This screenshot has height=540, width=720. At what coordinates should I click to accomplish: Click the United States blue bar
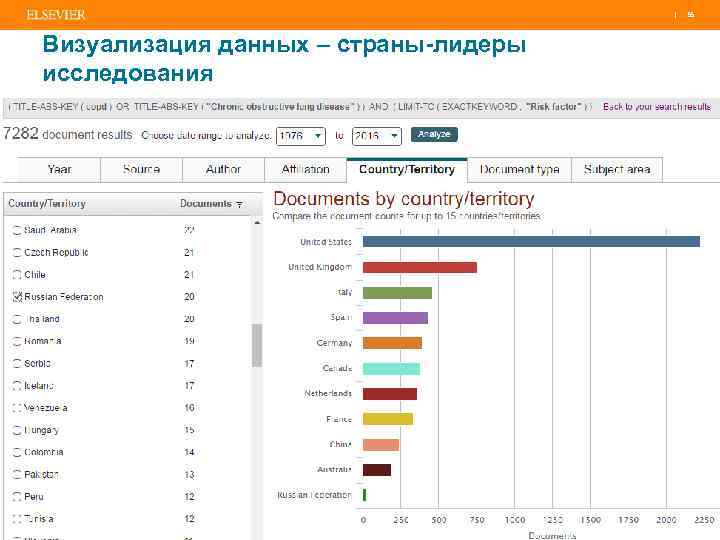coord(531,242)
